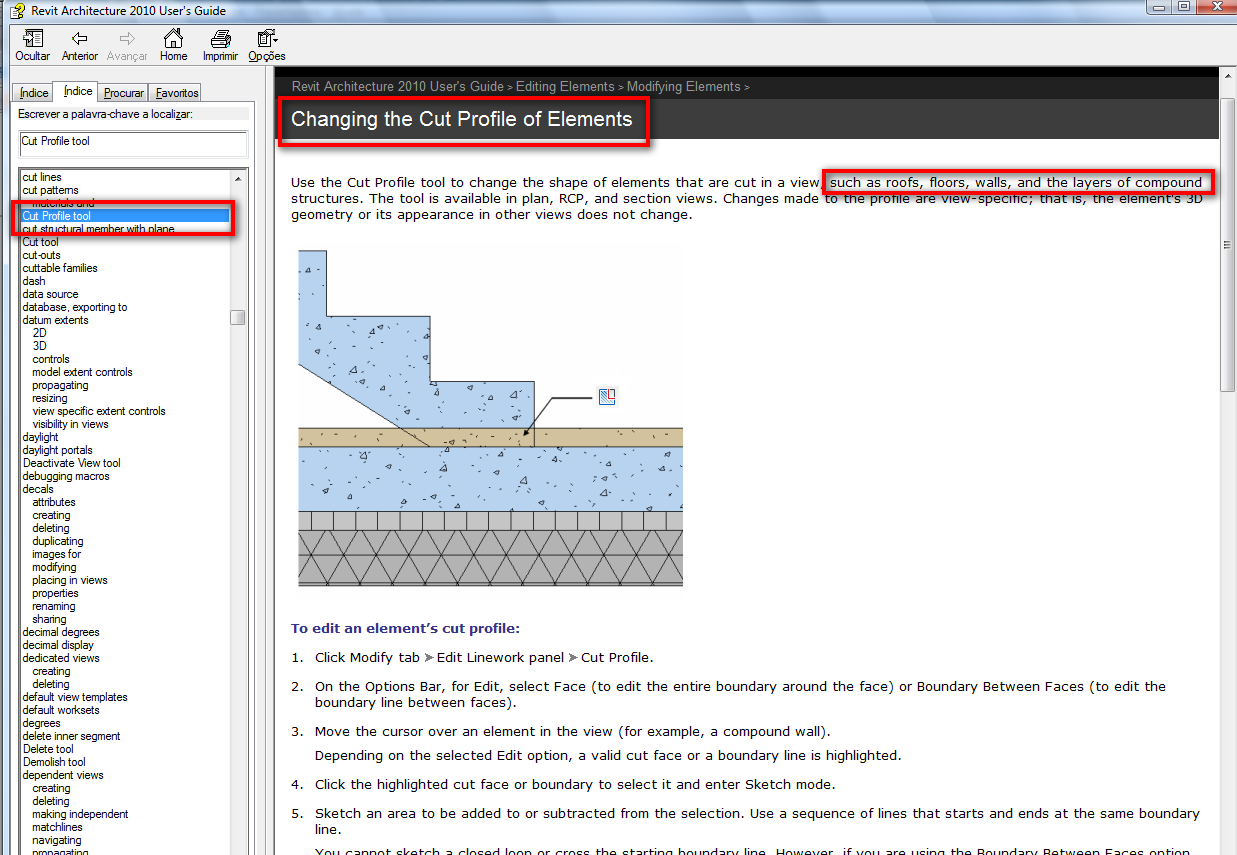Select the 'data source' index entry
Image resolution: width=1237 pixels, height=855 pixels.
(50, 294)
